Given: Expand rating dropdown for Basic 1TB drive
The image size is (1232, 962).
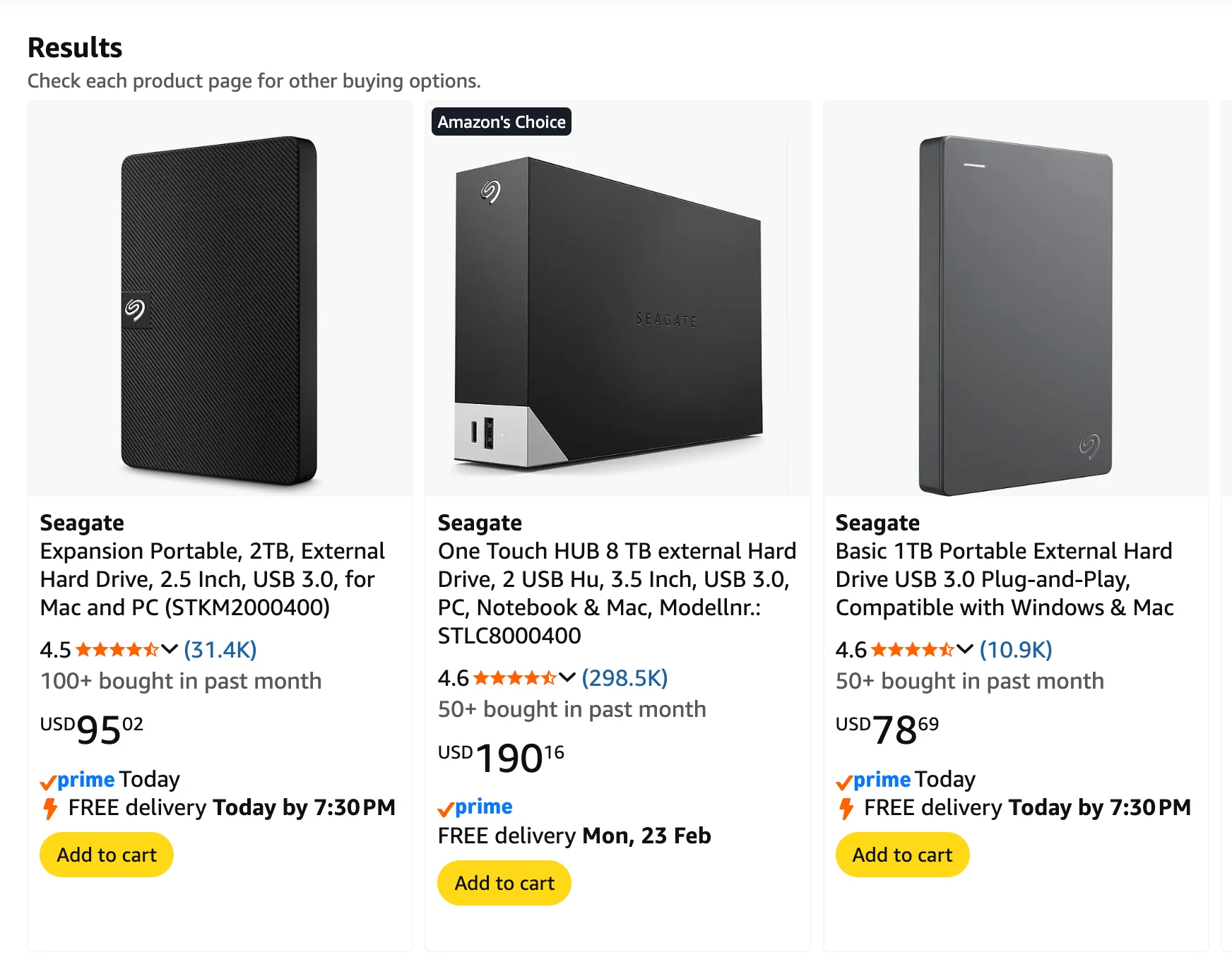Looking at the screenshot, I should (965, 649).
